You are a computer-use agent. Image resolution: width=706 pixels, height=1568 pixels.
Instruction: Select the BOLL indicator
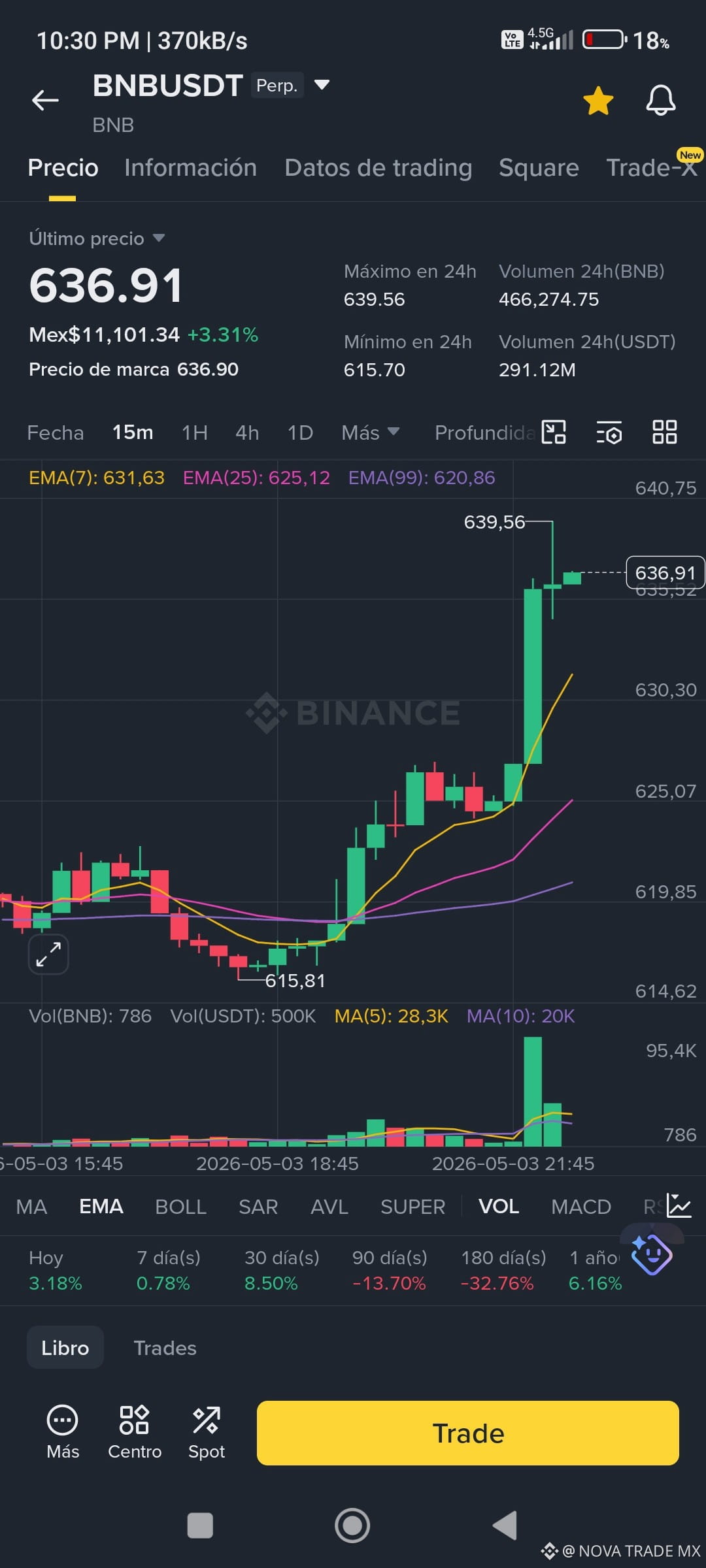point(181,1207)
